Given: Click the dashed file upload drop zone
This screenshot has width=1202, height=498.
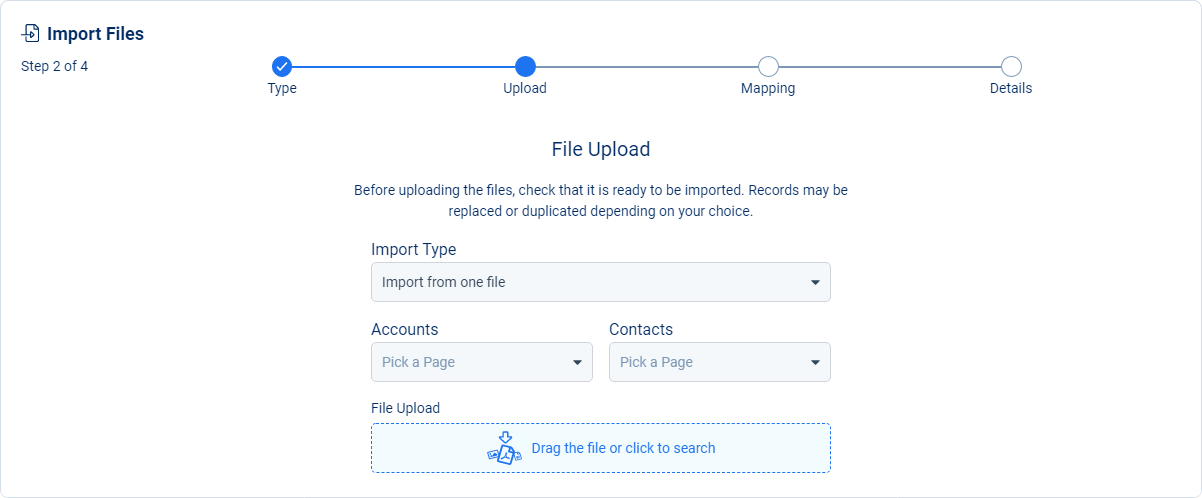Looking at the screenshot, I should click(601, 448).
